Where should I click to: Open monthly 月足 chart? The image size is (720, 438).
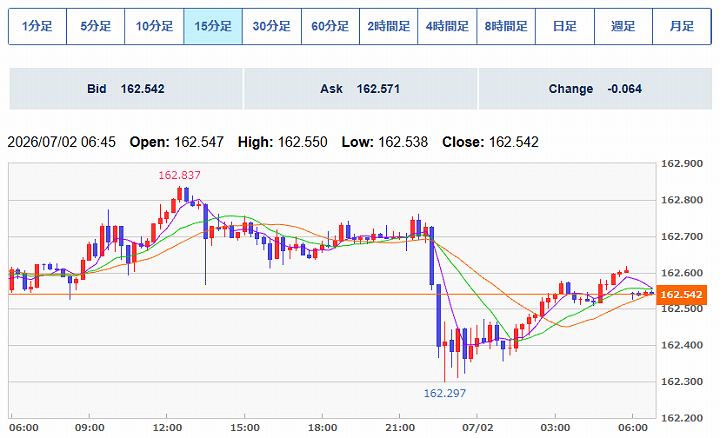click(x=682, y=26)
